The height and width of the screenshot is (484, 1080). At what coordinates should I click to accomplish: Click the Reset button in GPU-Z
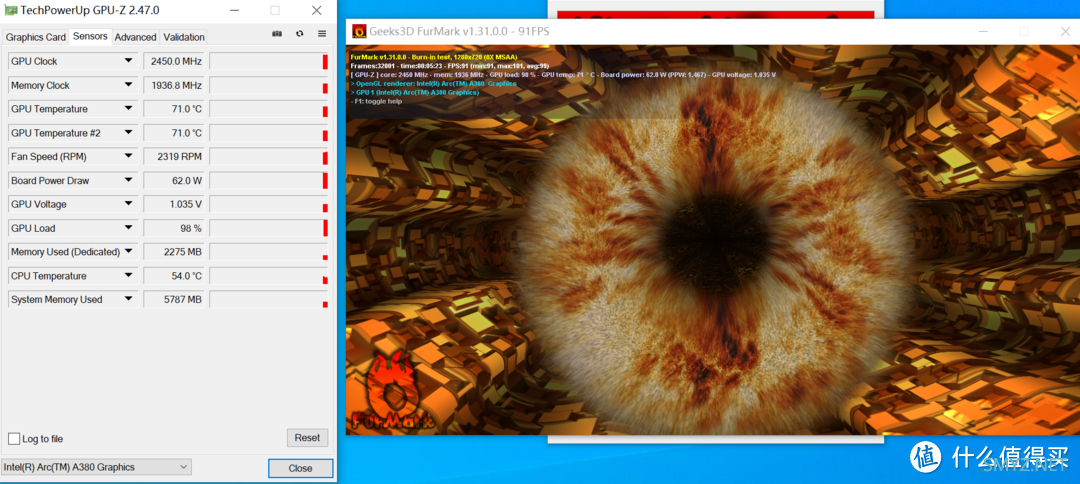coord(307,437)
